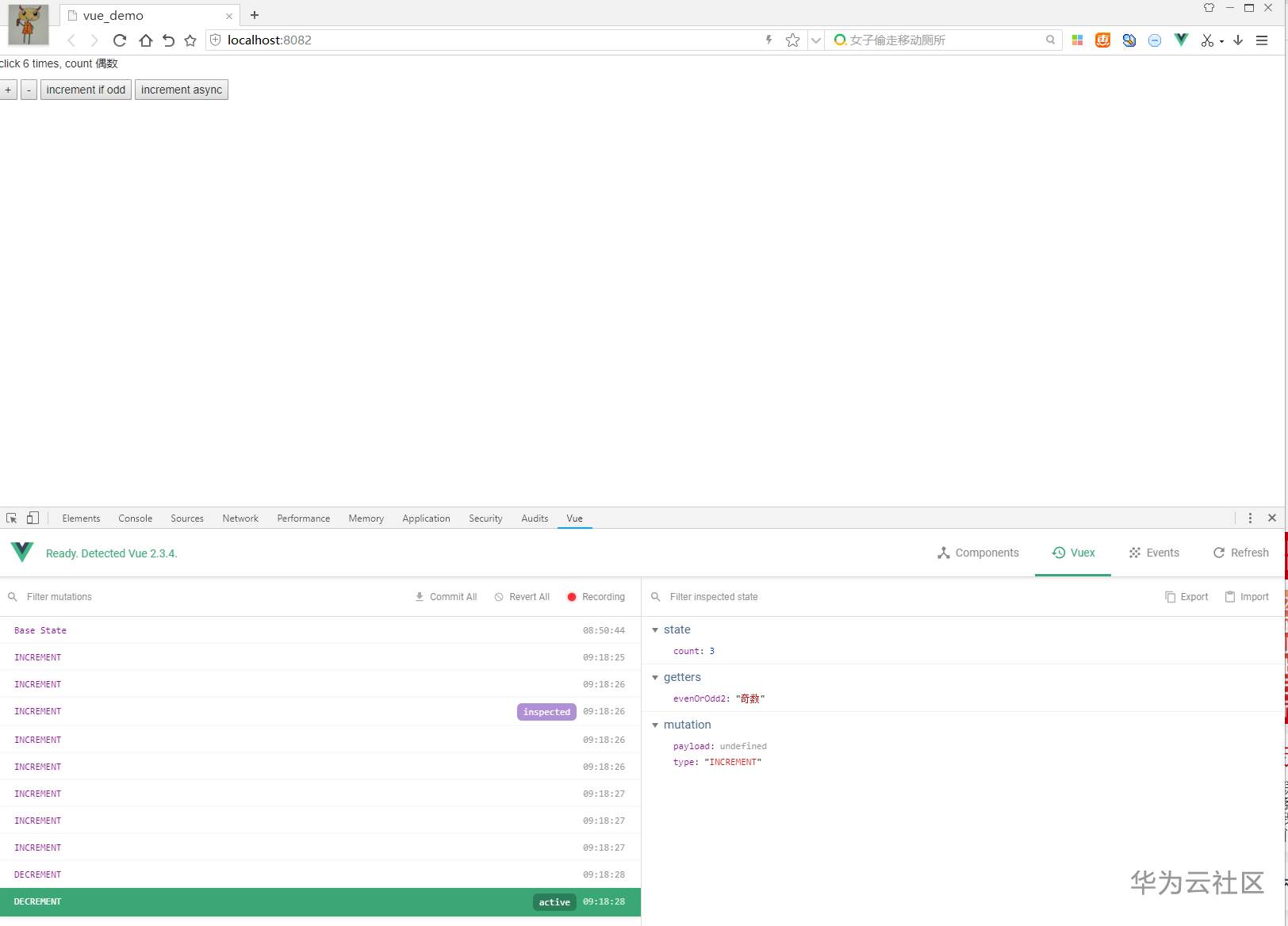Select the Vuex view

coord(1073,553)
